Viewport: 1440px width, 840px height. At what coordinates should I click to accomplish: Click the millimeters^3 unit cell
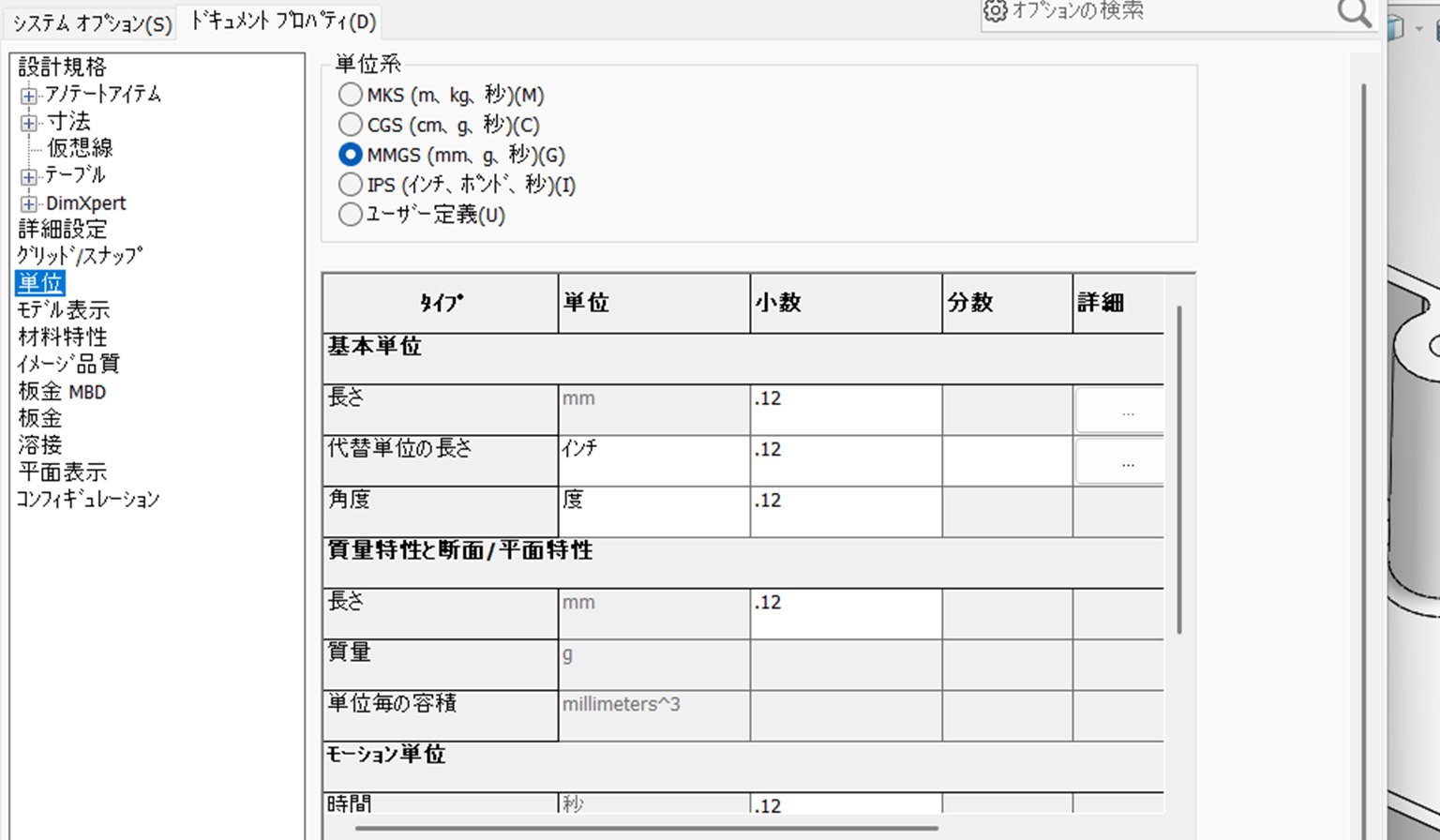(x=653, y=716)
